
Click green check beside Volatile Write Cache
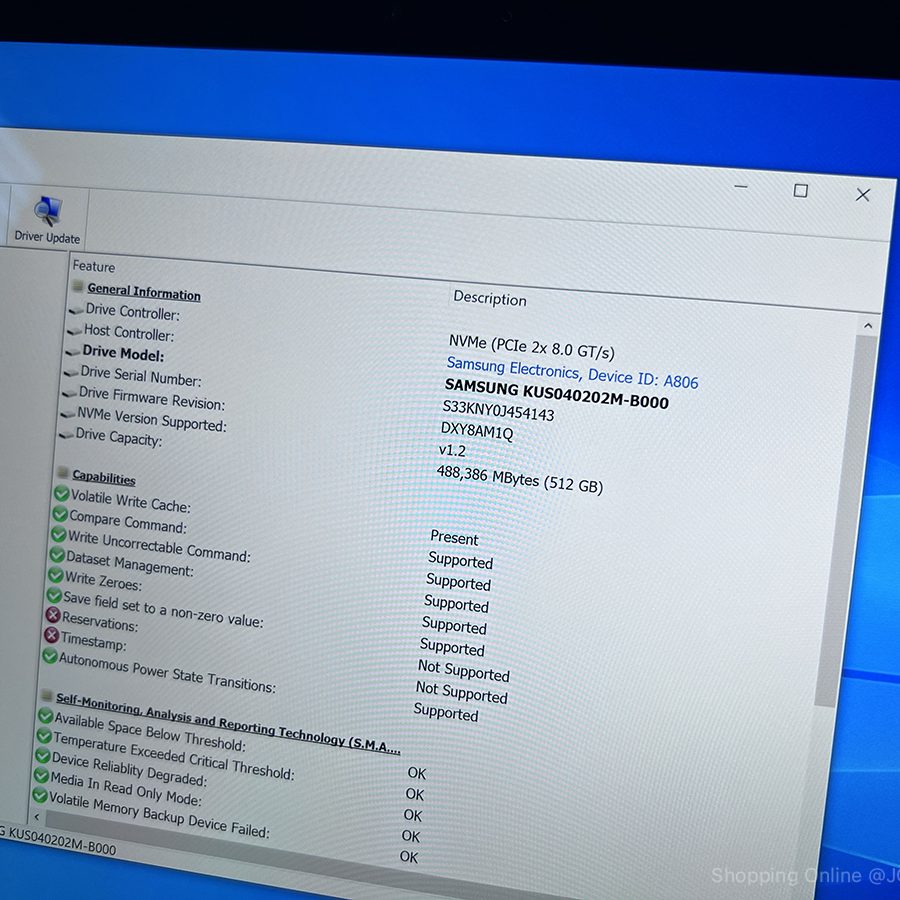(61, 493)
